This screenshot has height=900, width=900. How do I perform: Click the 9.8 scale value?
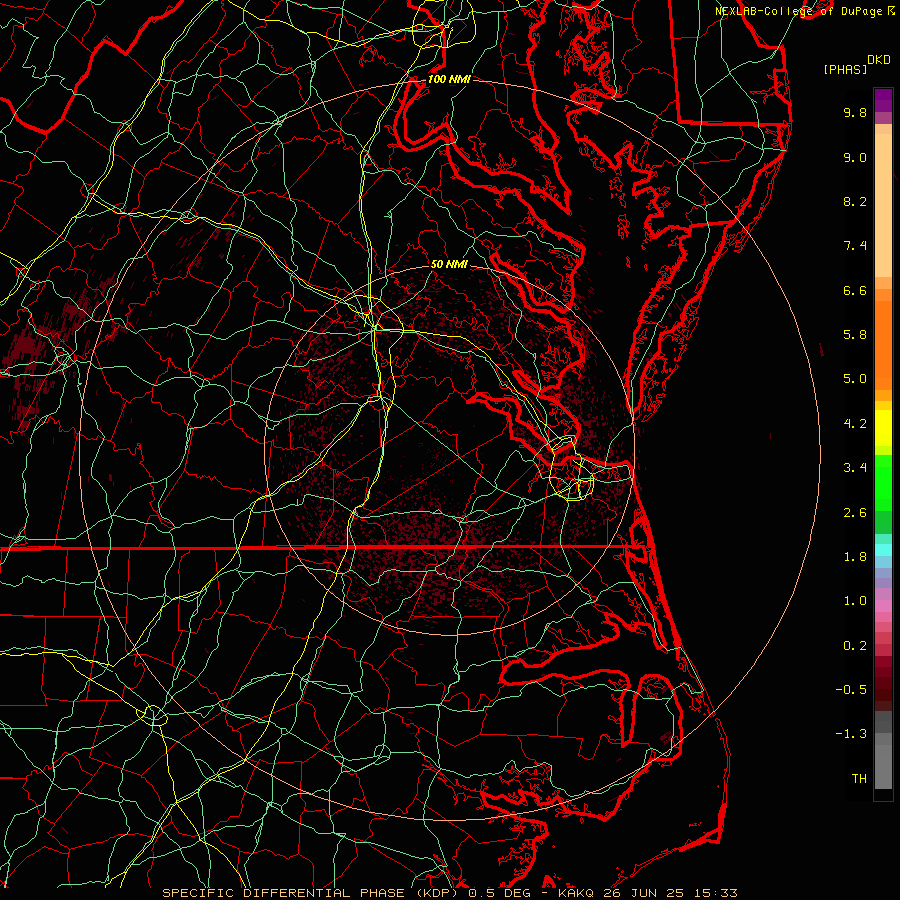point(855,112)
